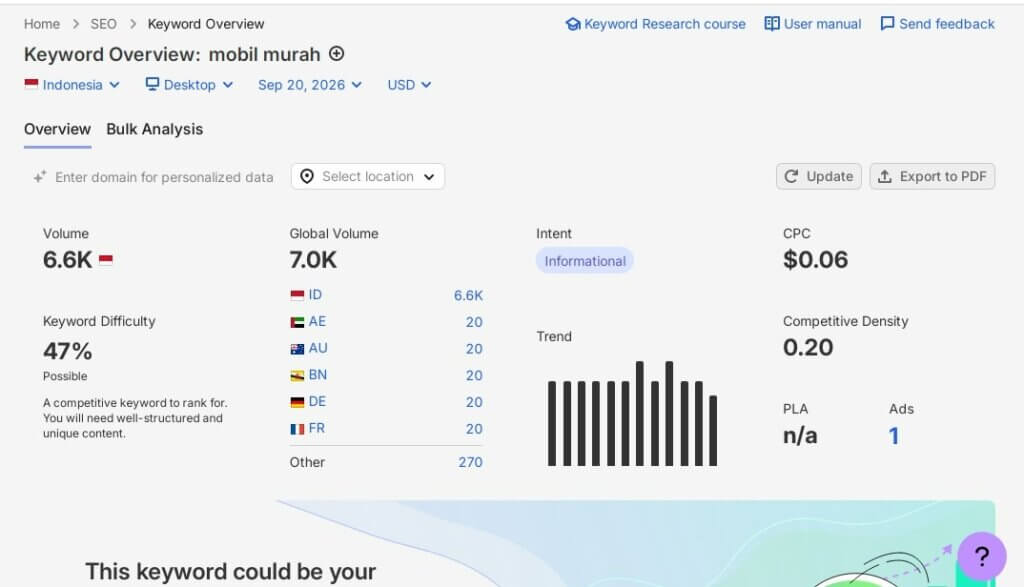Click the location pin icon in Select location
Image resolution: width=1024 pixels, height=587 pixels.
tap(307, 176)
